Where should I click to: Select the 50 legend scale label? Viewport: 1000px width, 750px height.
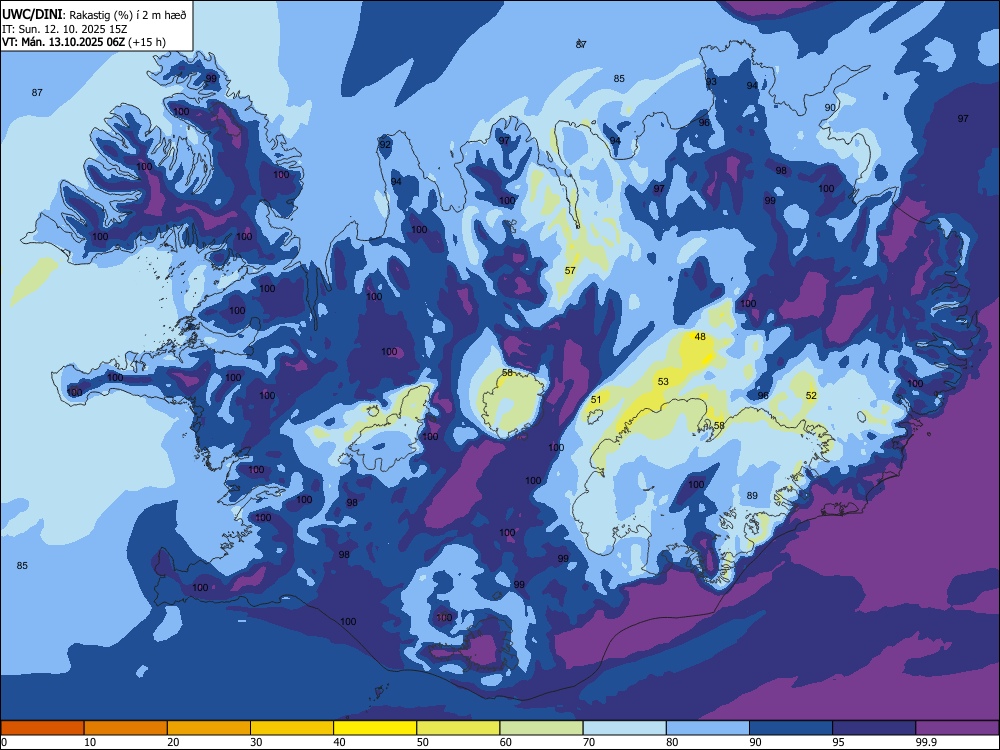click(423, 742)
